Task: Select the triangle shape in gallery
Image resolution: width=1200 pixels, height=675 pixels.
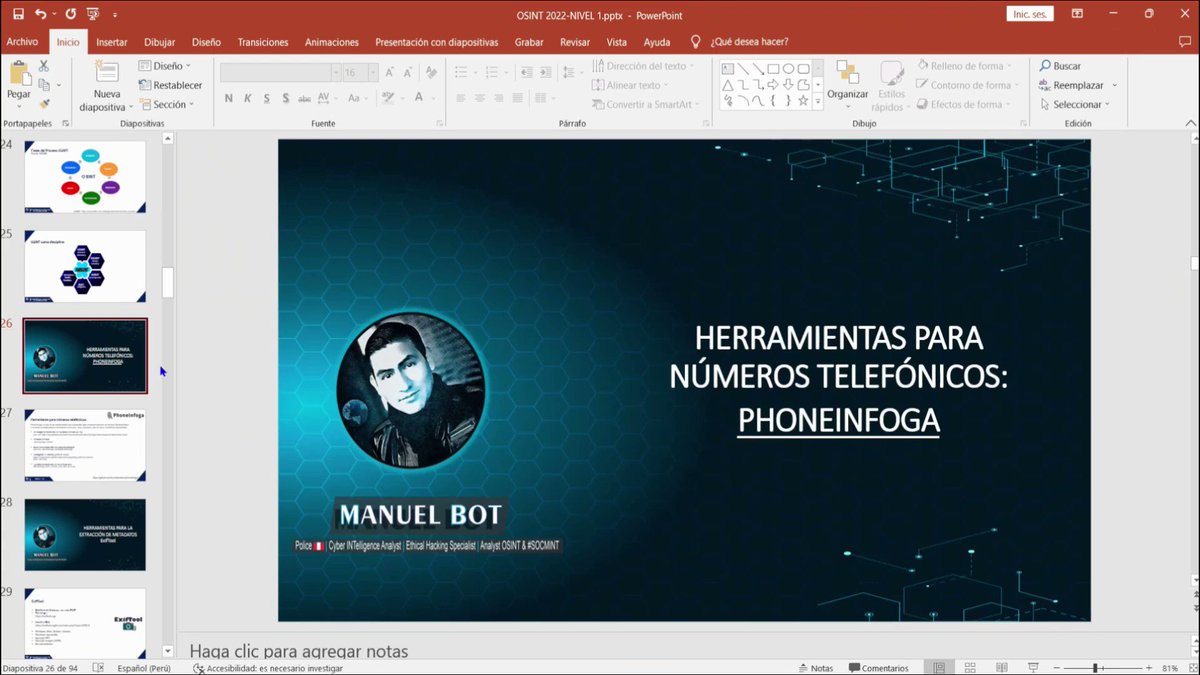Action: [x=728, y=85]
